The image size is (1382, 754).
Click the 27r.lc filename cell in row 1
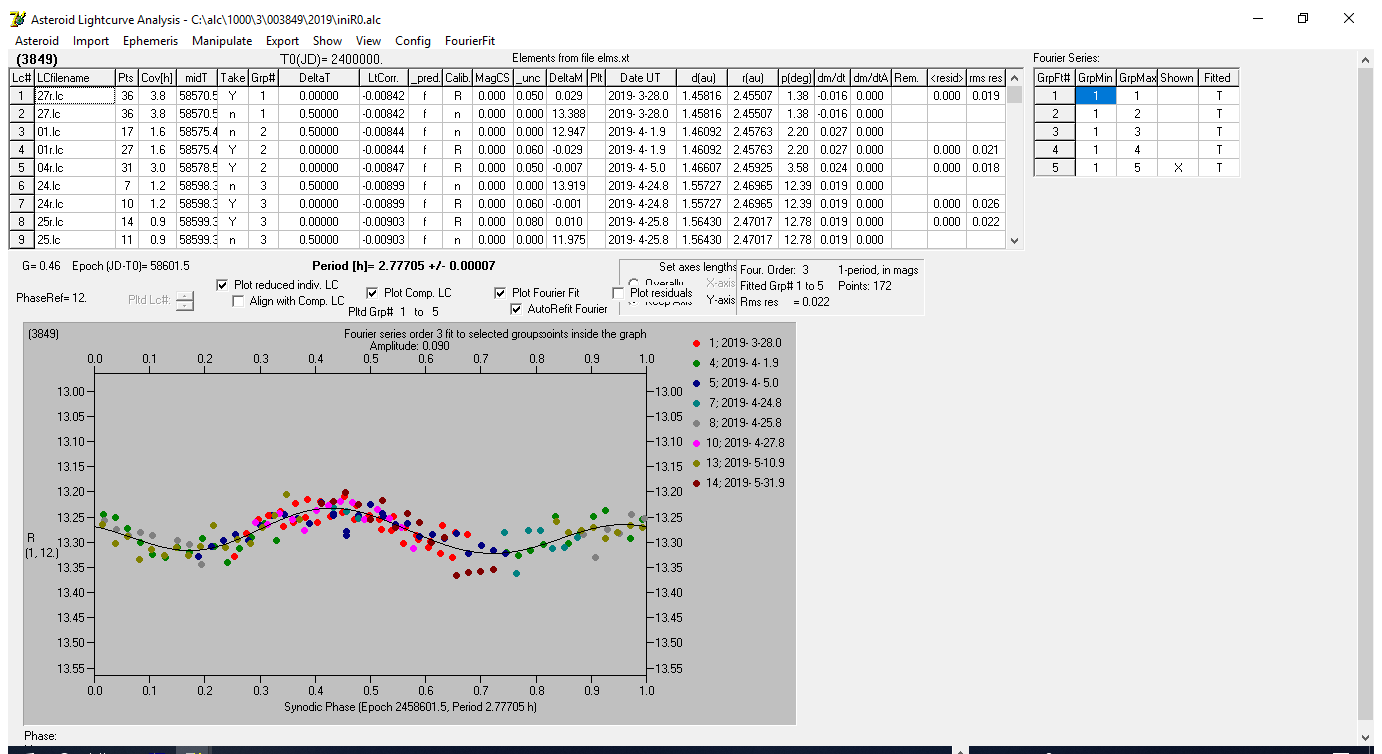coord(74,95)
